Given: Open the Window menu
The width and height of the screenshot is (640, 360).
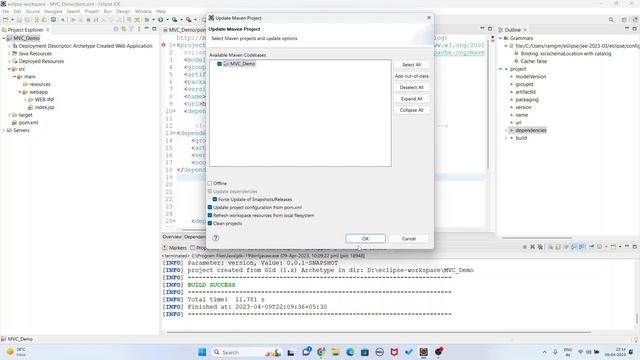Looking at the screenshot, I should point(143,11).
